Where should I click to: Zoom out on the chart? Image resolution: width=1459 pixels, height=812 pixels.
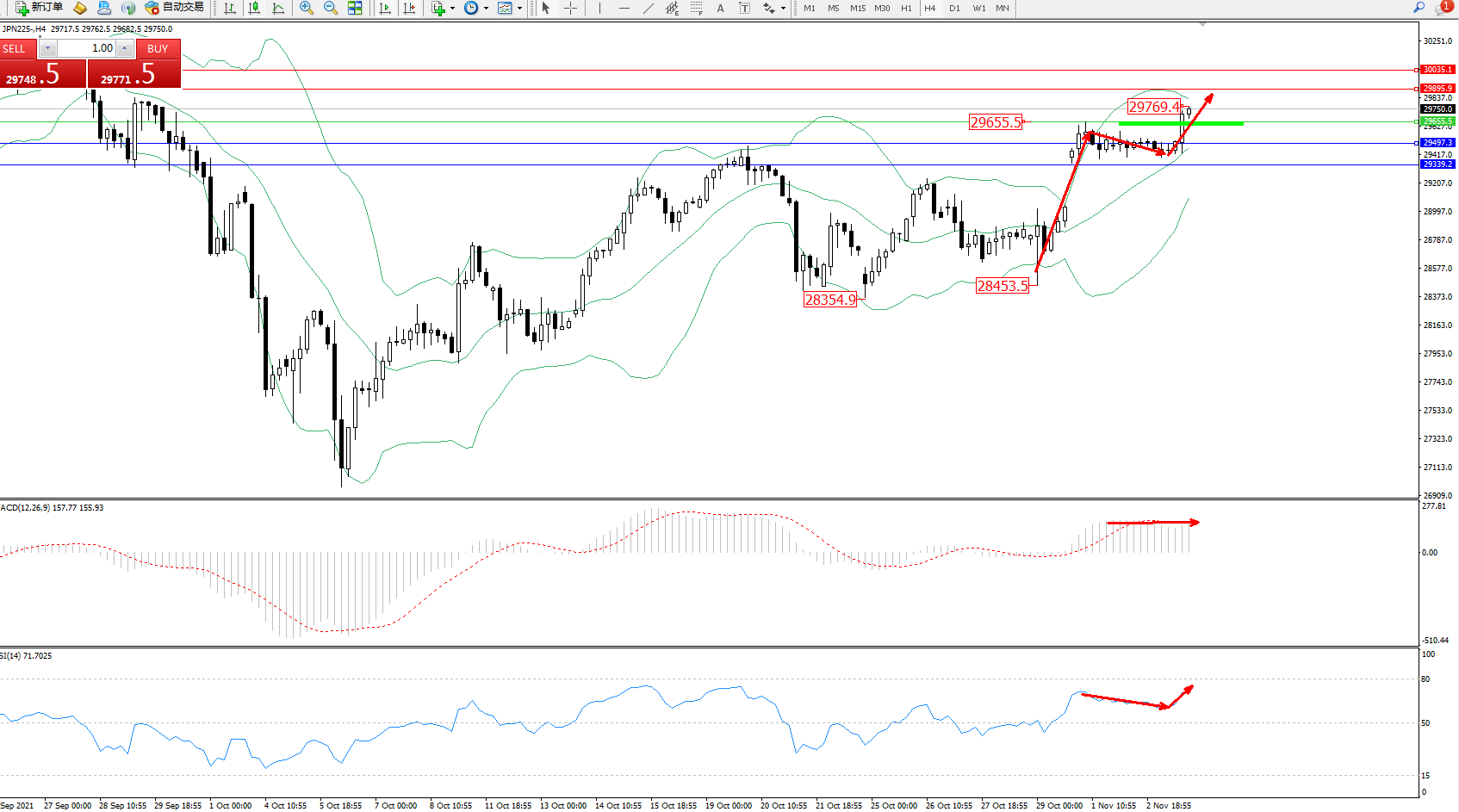(330, 8)
